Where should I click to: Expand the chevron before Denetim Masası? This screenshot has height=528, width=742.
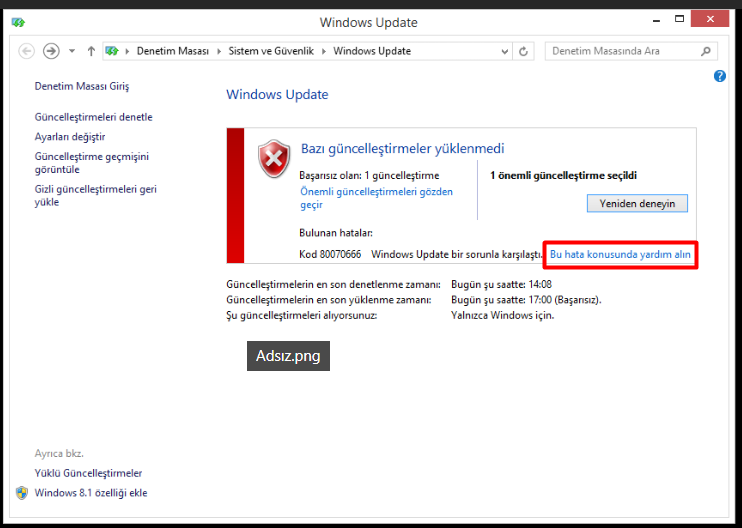click(x=127, y=51)
